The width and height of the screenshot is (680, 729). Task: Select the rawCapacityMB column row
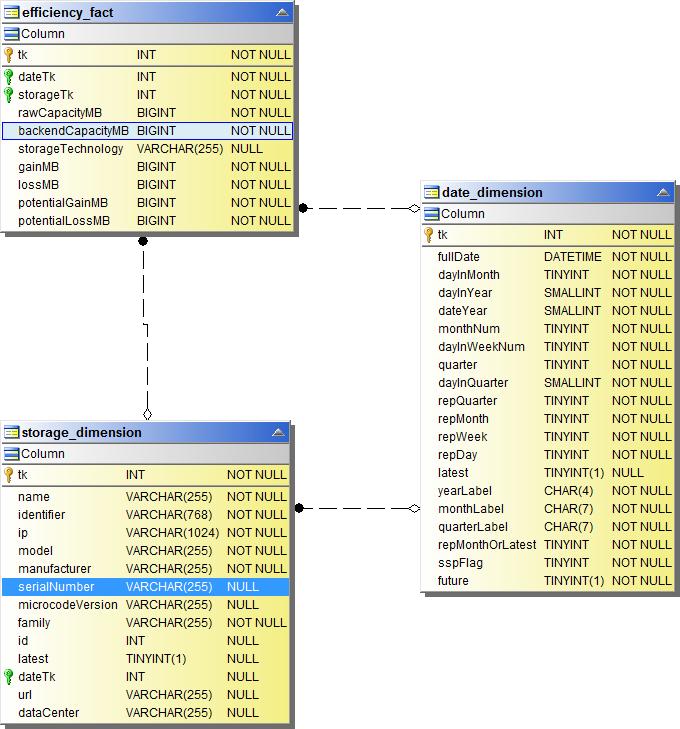tap(147, 113)
